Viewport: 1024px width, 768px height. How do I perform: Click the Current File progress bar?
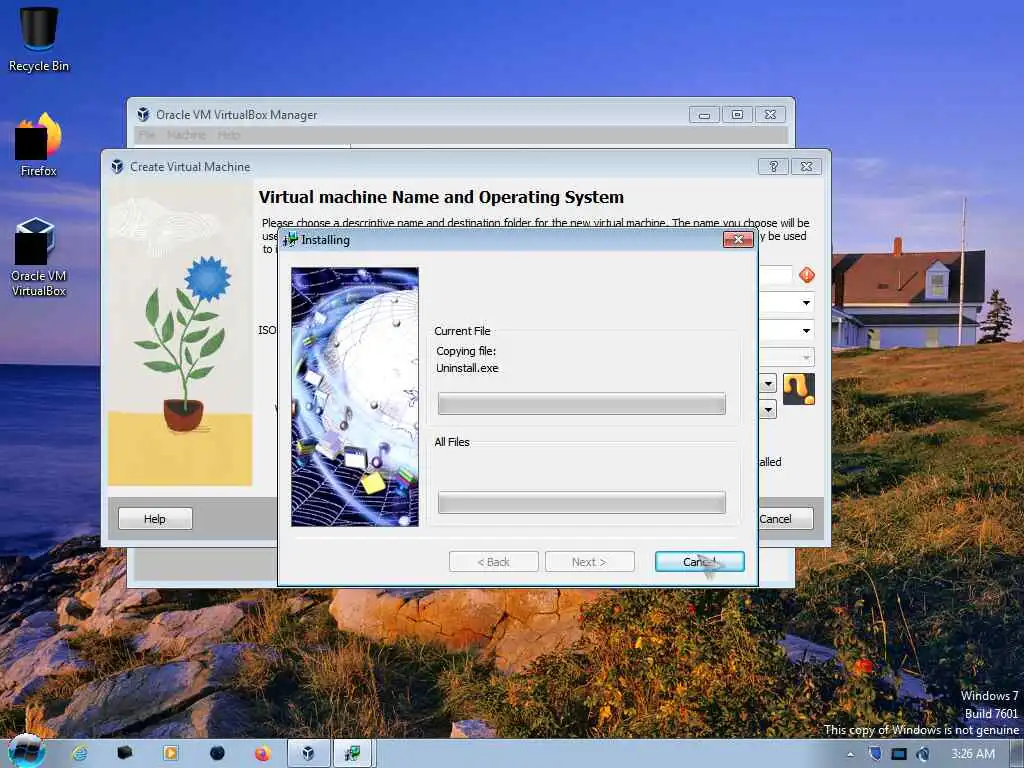581,404
